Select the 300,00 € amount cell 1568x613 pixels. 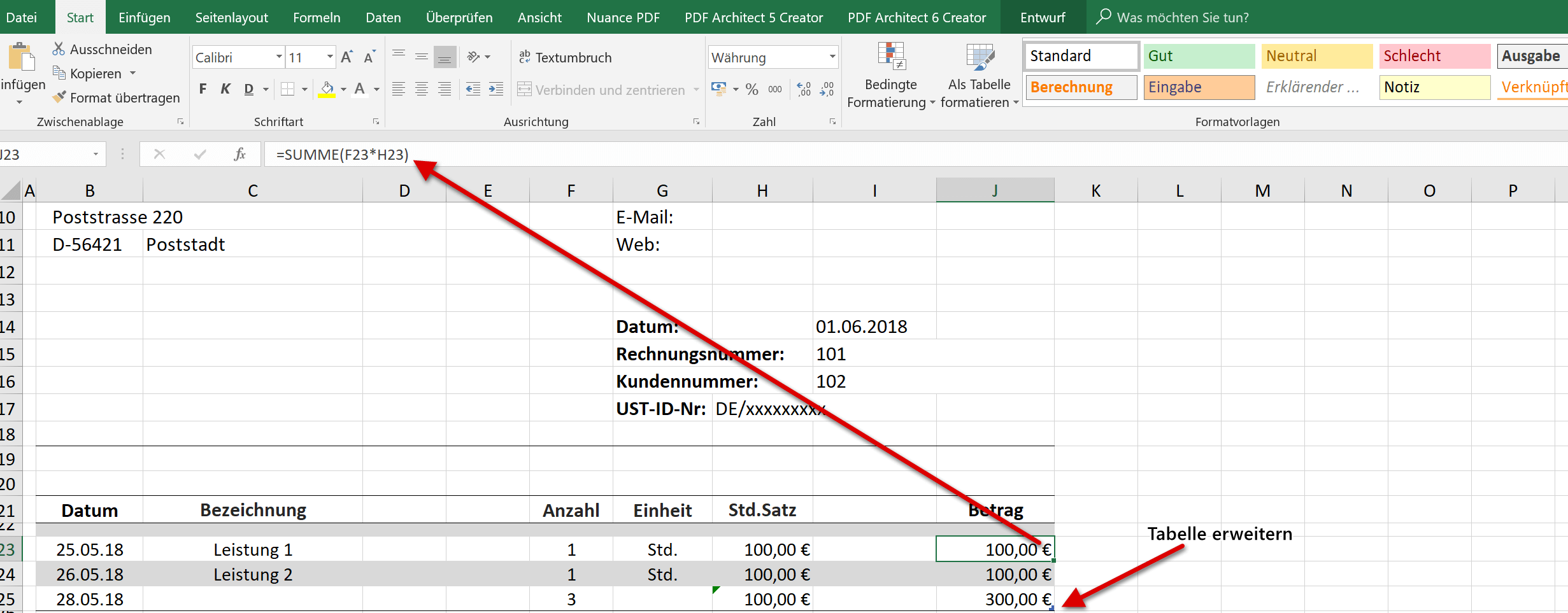tap(995, 599)
